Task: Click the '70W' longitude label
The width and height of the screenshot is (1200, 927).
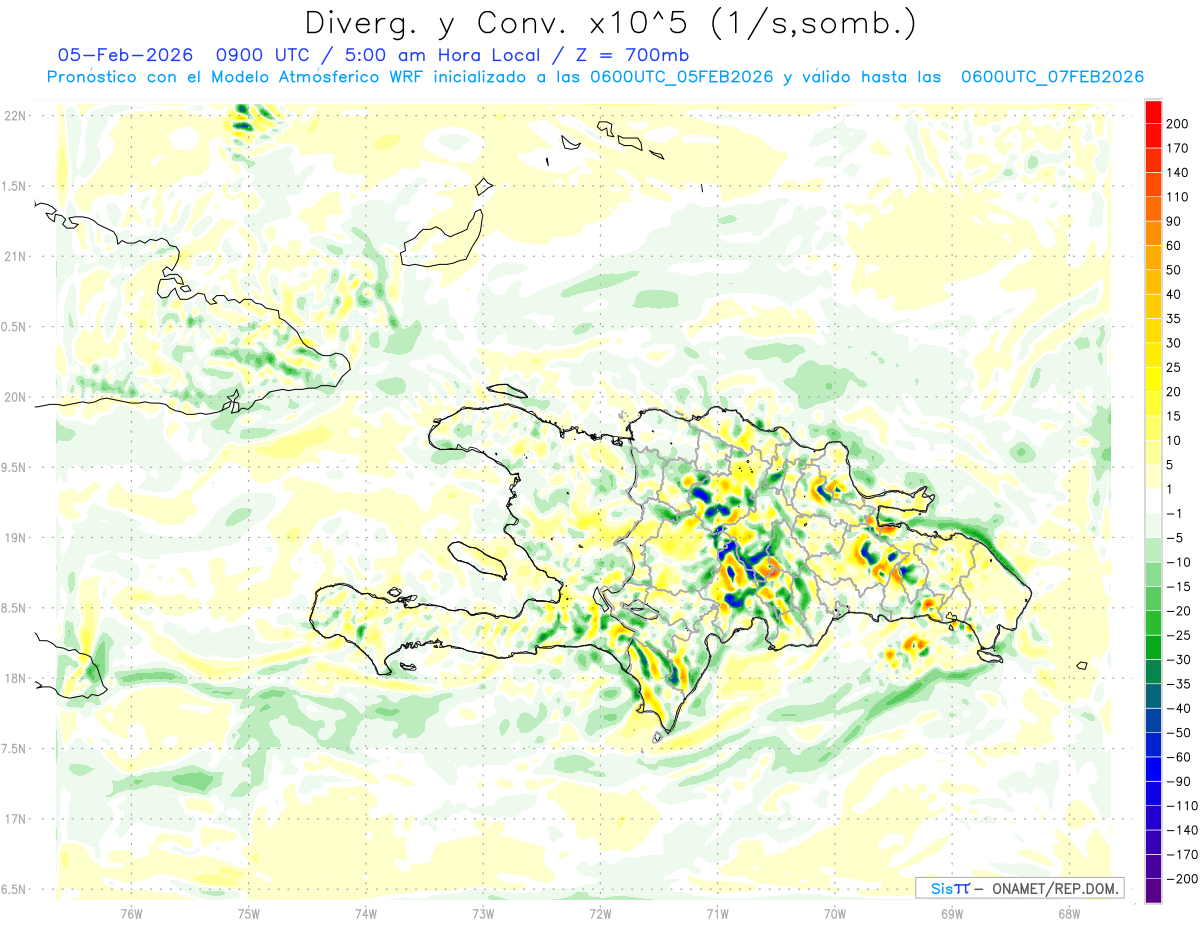Action: pyautogui.click(x=835, y=914)
